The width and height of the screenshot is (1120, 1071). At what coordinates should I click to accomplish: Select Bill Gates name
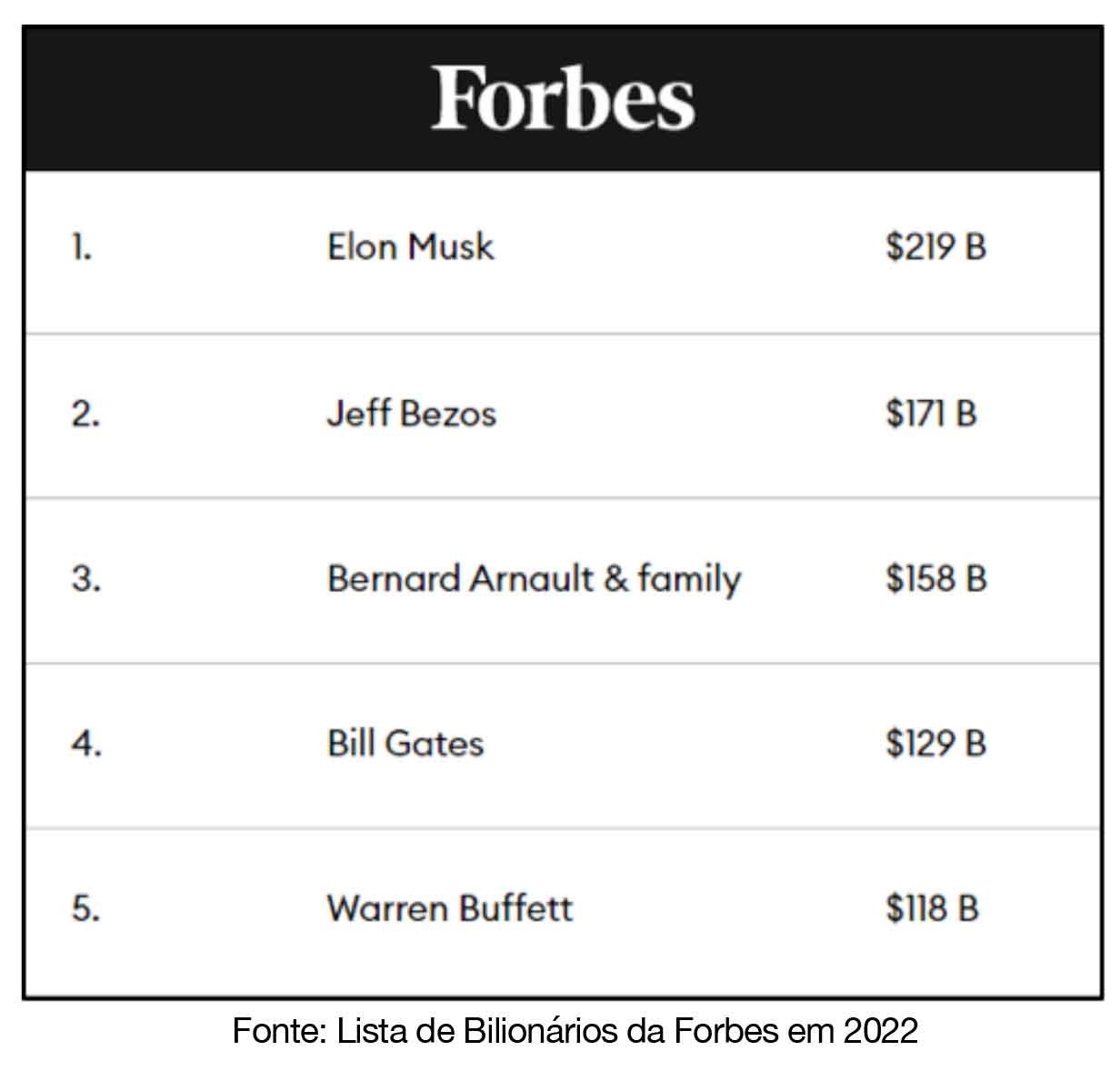[405, 744]
